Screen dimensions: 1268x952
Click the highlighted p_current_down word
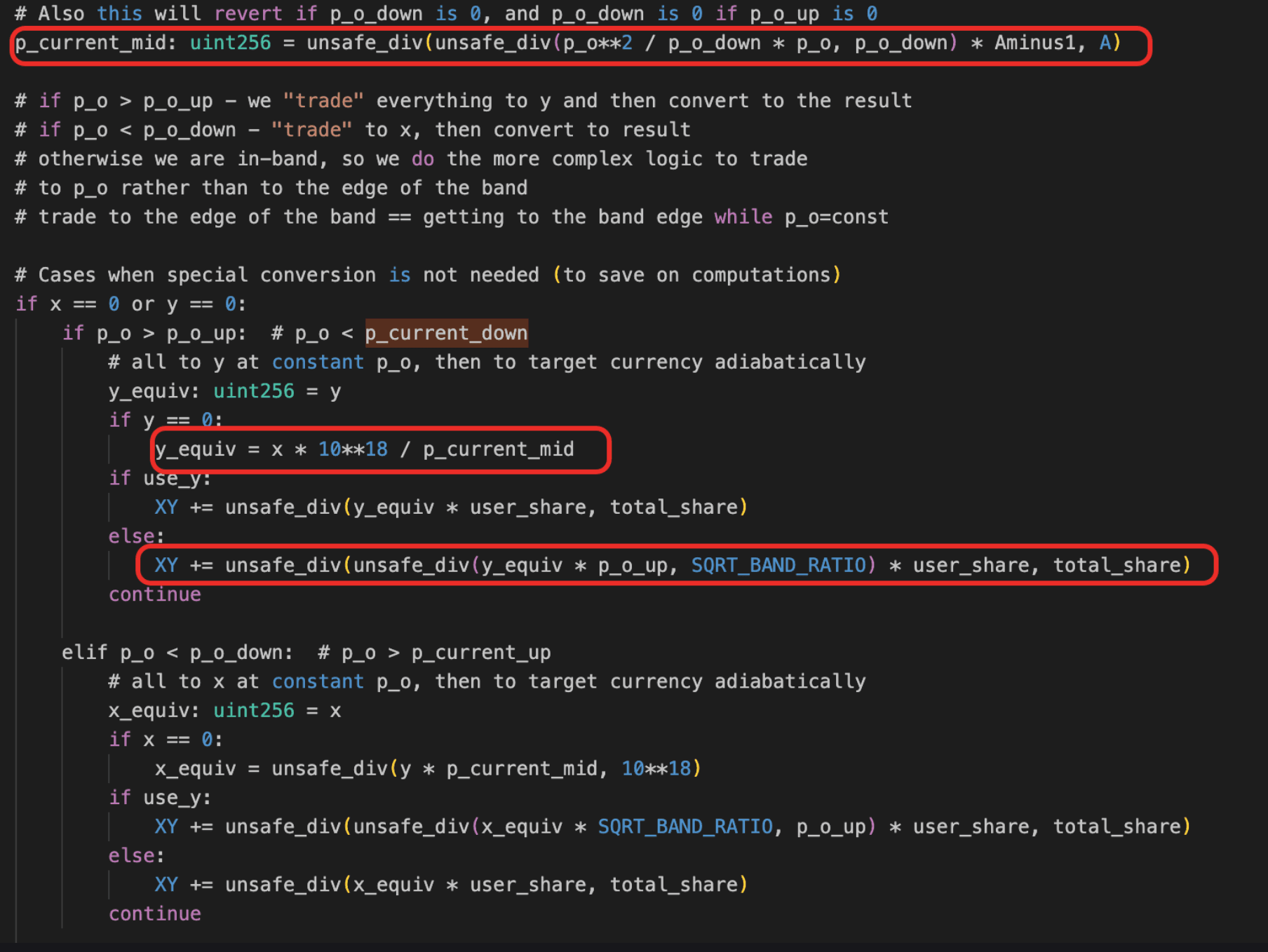(446, 333)
